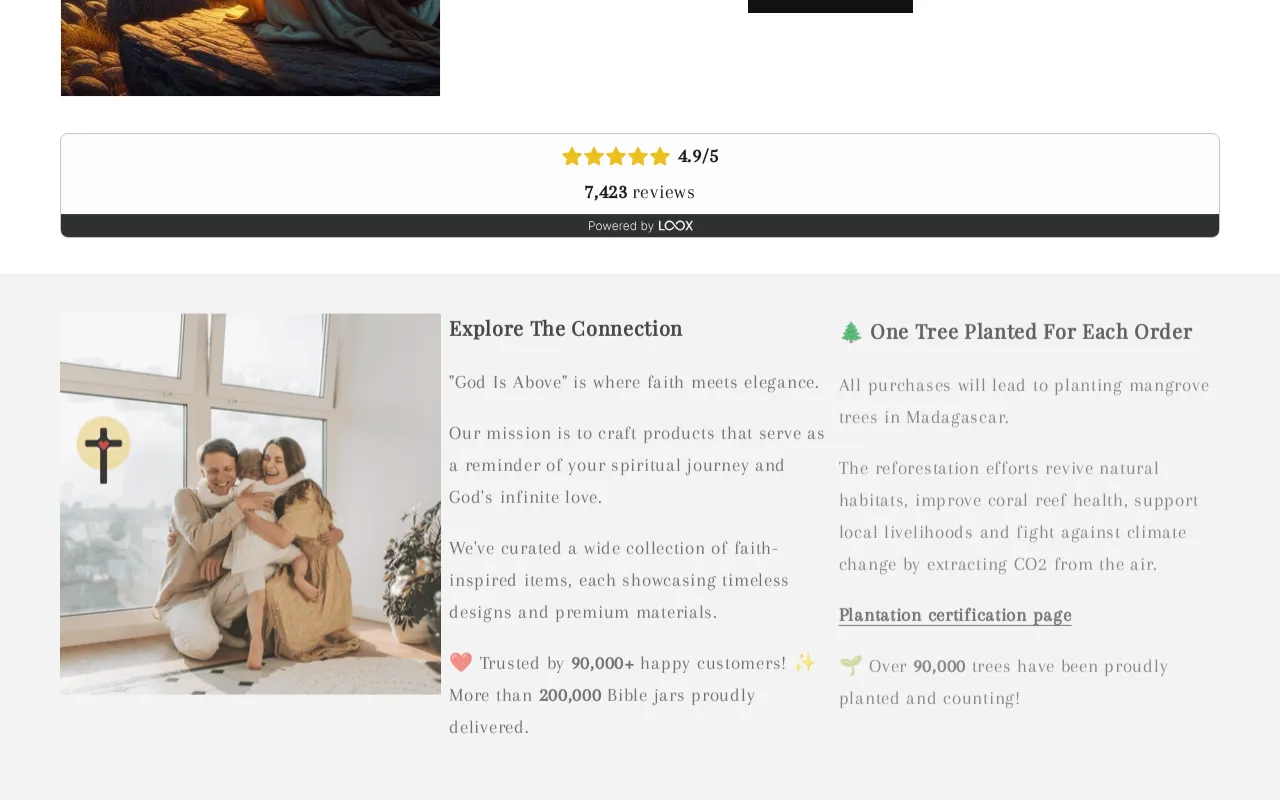Click the LOOX logo in Powered by bar
1280x800 pixels.
coord(676,226)
